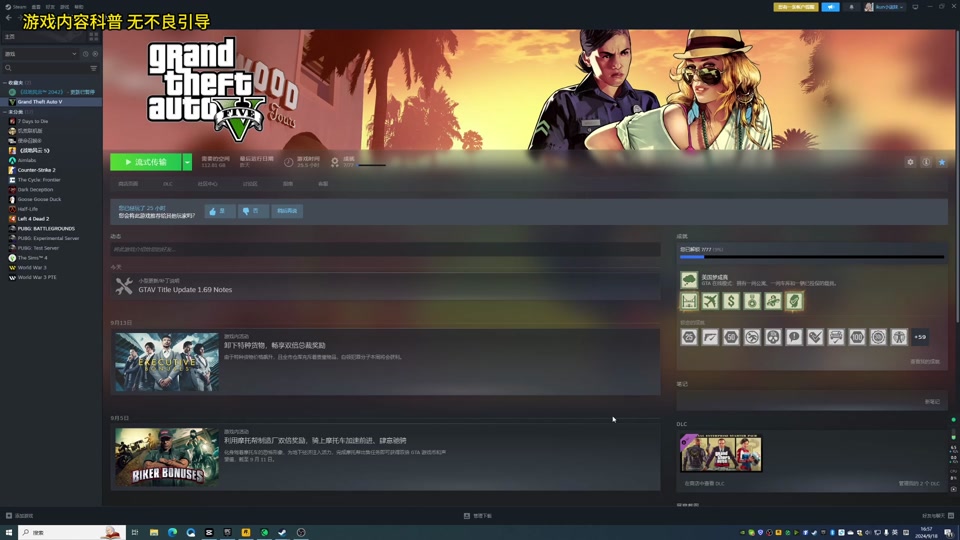Click the new note link in notes panel
The image size is (960, 540).
tap(932, 402)
